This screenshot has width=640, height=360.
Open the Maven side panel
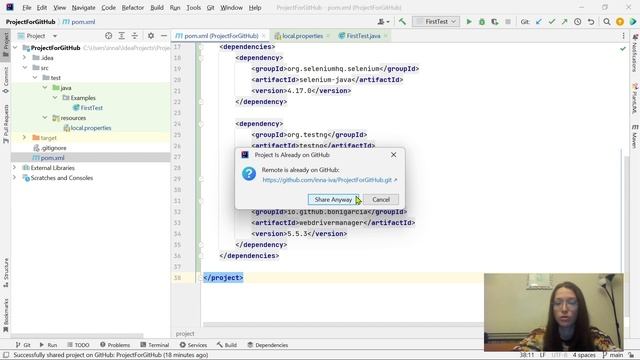(635, 137)
